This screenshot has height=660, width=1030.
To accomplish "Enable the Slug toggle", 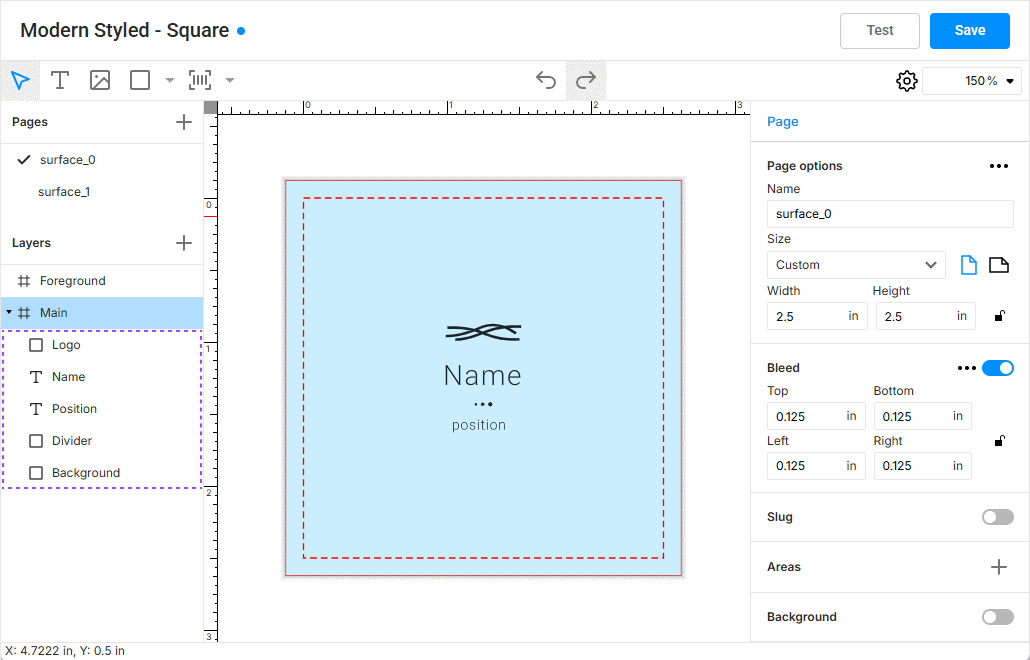I will (x=998, y=517).
